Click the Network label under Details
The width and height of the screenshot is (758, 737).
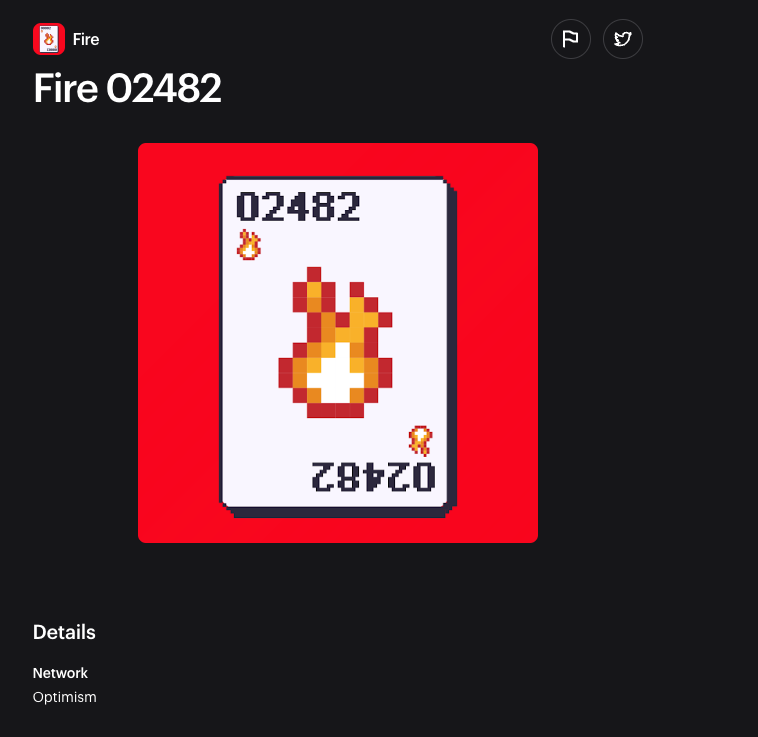tap(60, 673)
